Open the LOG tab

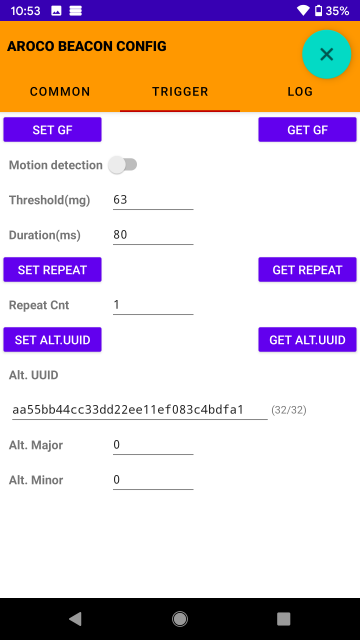(300, 91)
